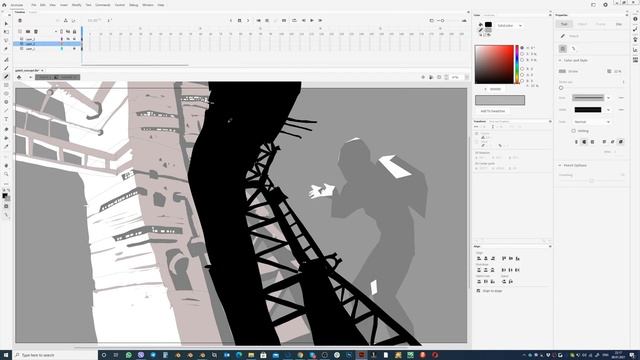Select the R radio button in Color panel
Viewport: 640px width, 360px height.
pos(522,69)
